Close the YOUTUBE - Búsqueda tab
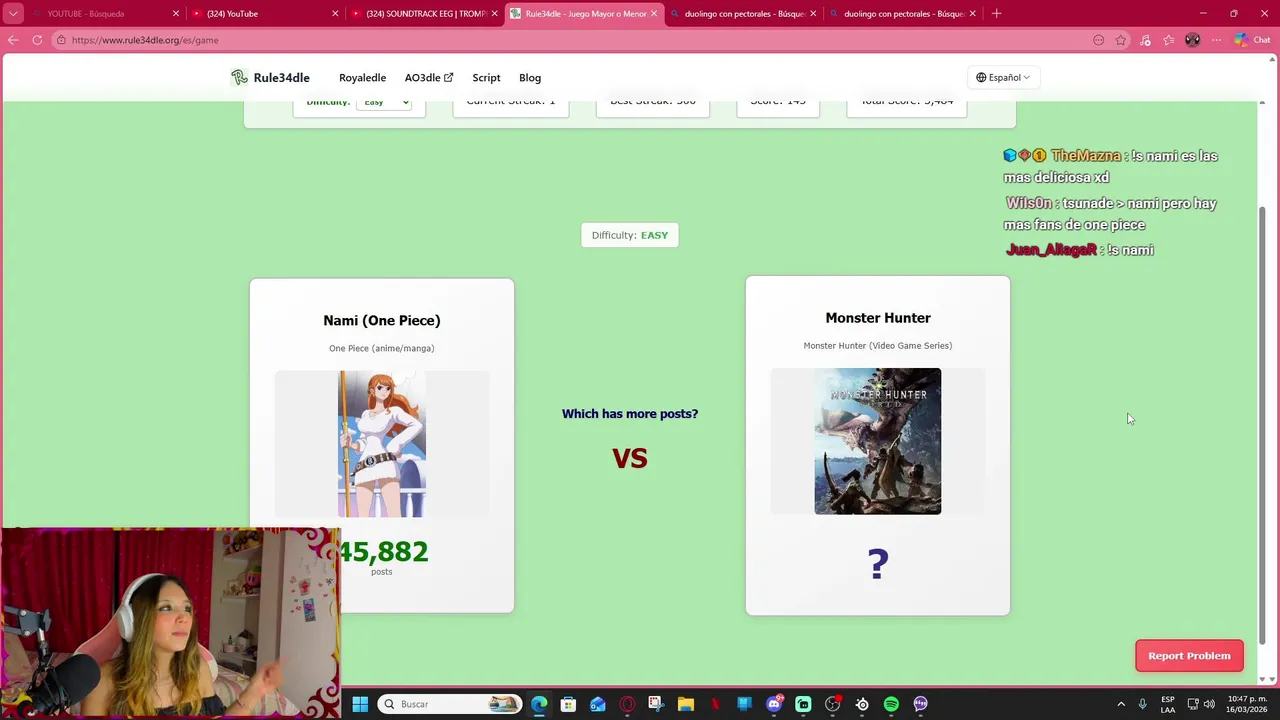This screenshot has height=720, width=1280. click(176, 14)
